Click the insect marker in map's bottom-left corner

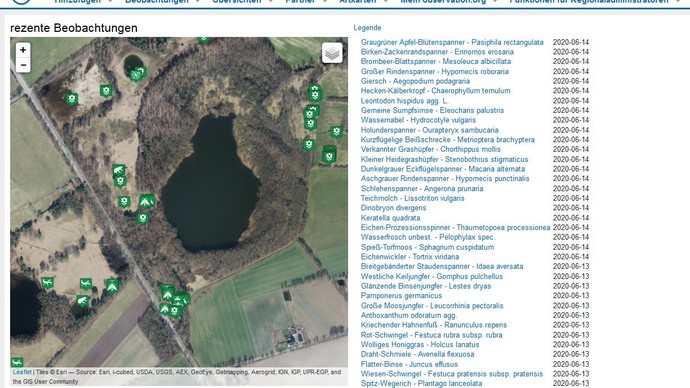(17, 363)
